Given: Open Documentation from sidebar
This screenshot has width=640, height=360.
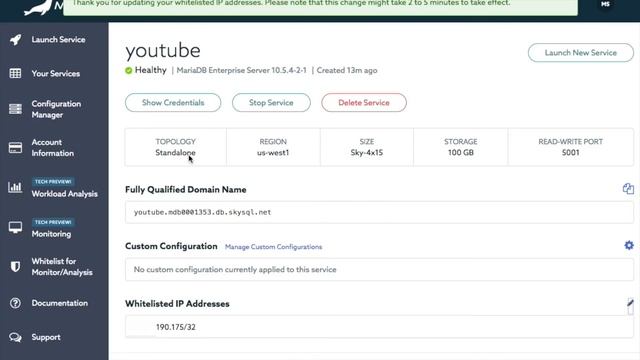Looking at the screenshot, I should coord(60,303).
